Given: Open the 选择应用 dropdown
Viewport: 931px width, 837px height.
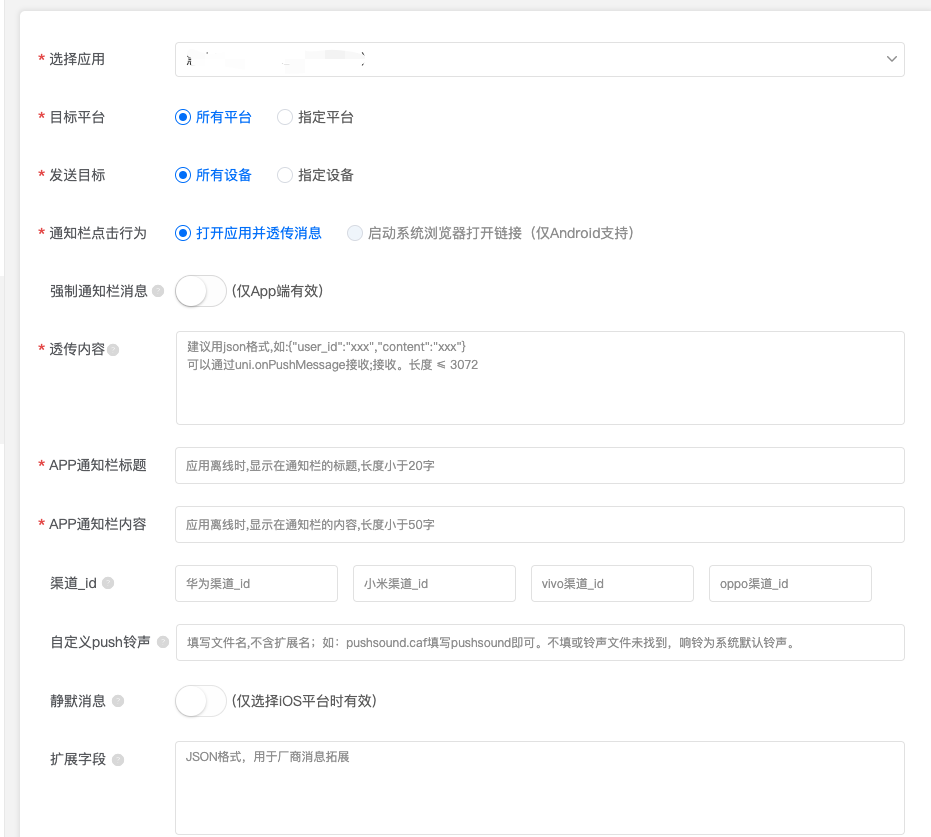Looking at the screenshot, I should [539, 59].
